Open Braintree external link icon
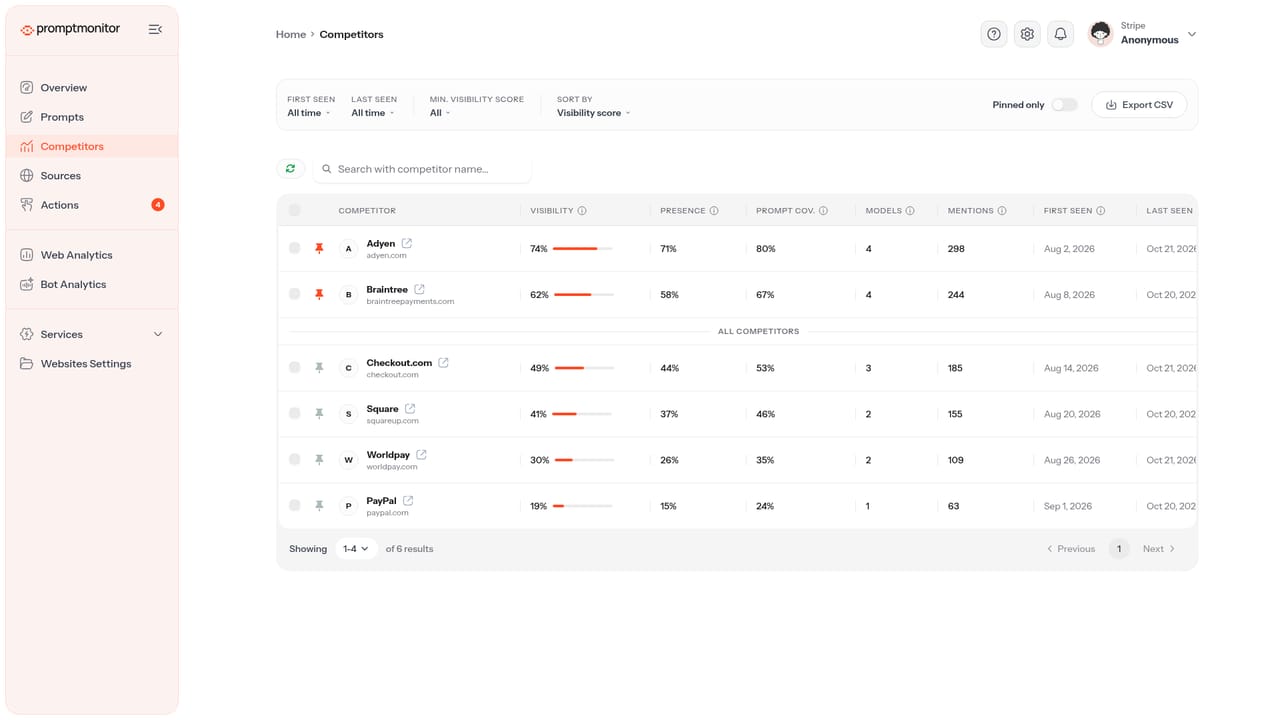Screen dimensions: 1280x720 tap(420, 289)
